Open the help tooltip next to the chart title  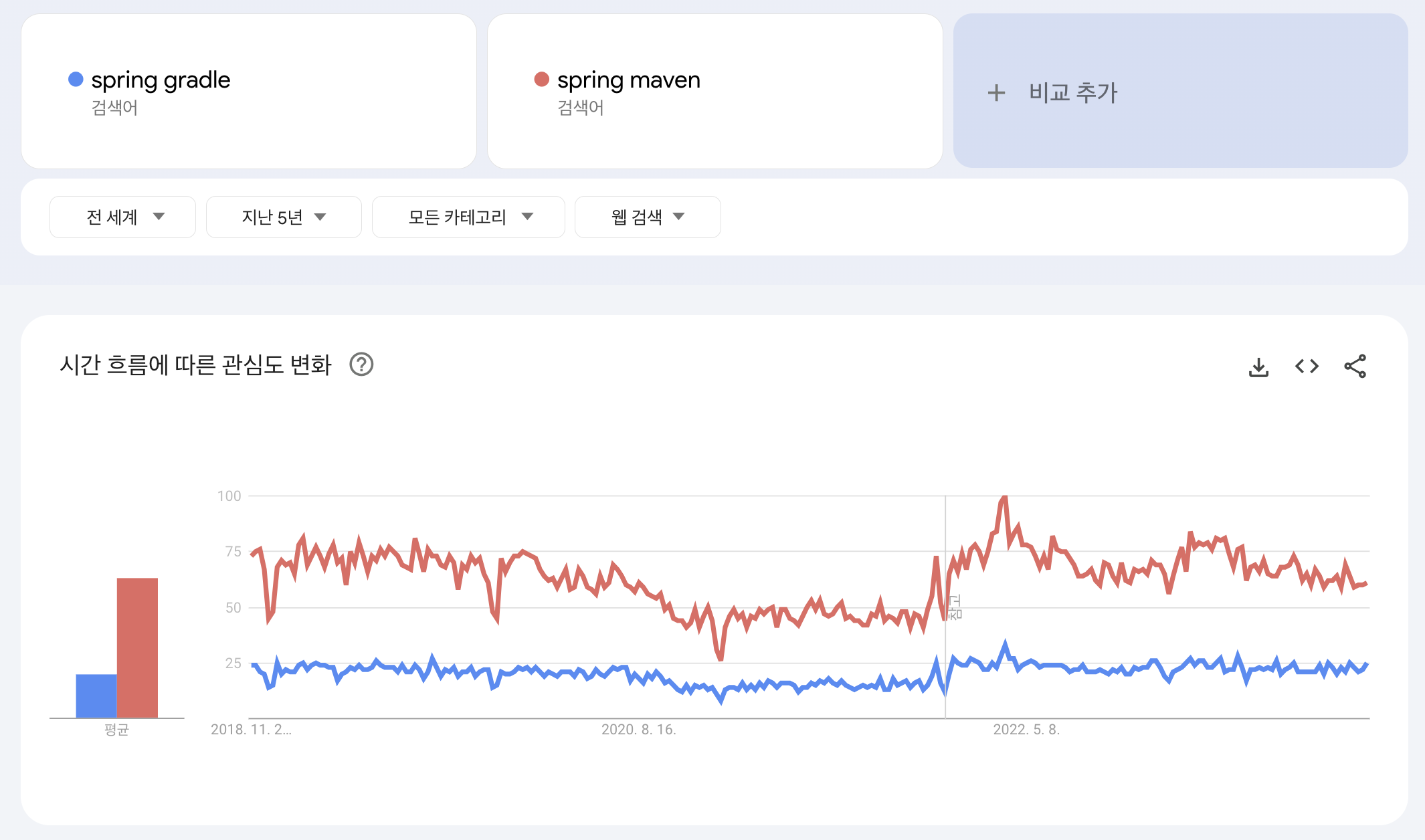362,365
